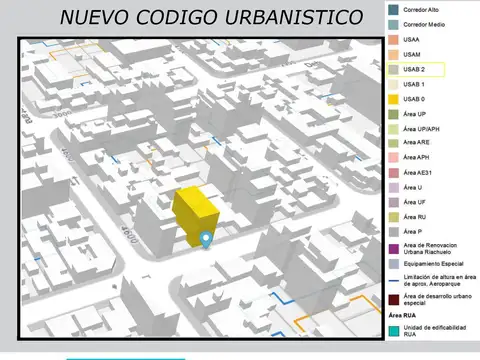Click 'Área de desarrollo urbano especial' label
Screen dimensions: 480x360
tap(438, 299)
